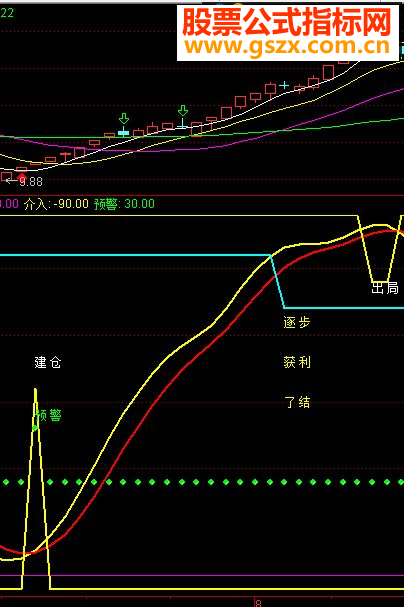Click the green 预警 warning label
404x607 pixels.
click(48, 415)
